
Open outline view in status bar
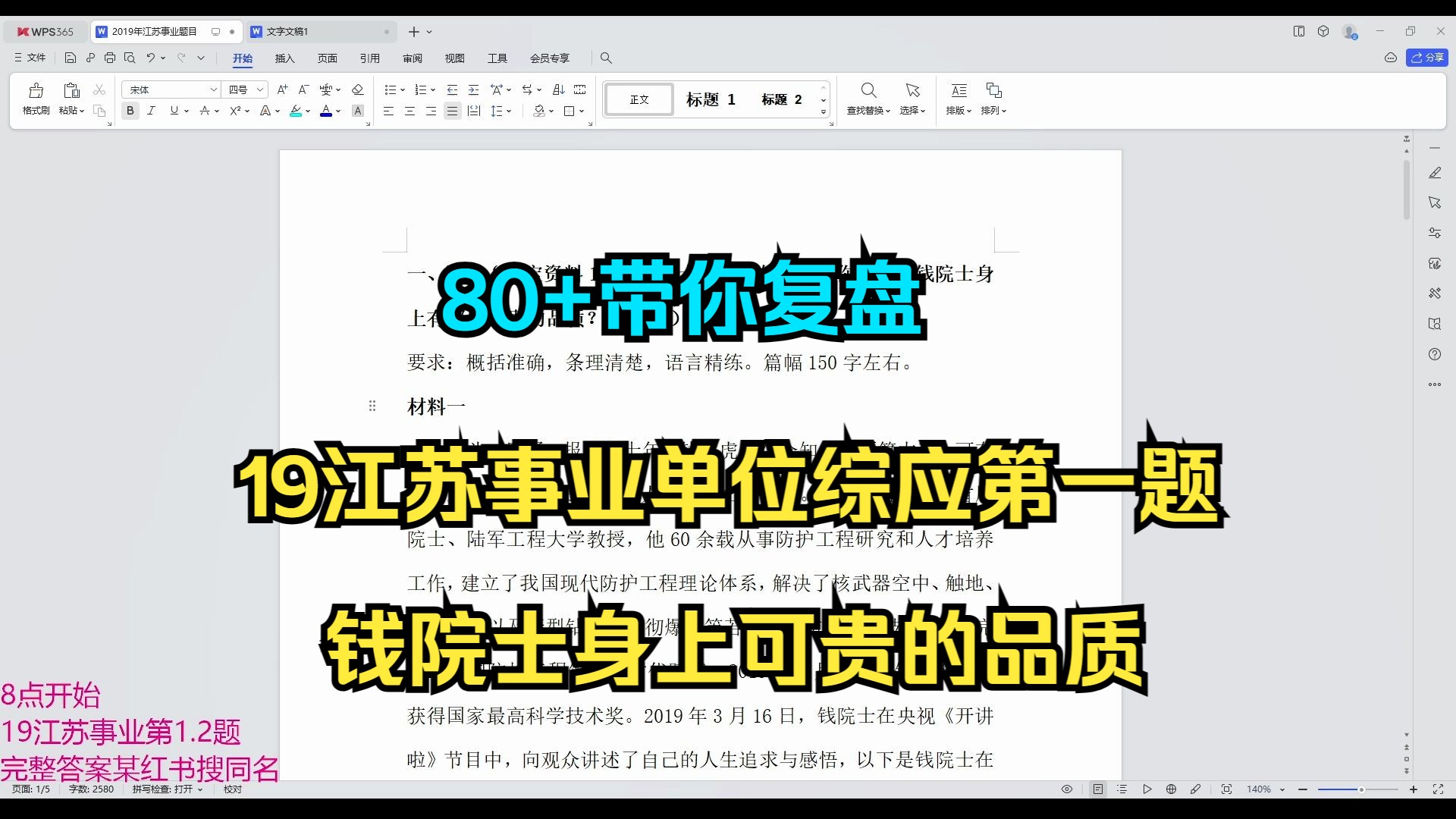(1122, 789)
